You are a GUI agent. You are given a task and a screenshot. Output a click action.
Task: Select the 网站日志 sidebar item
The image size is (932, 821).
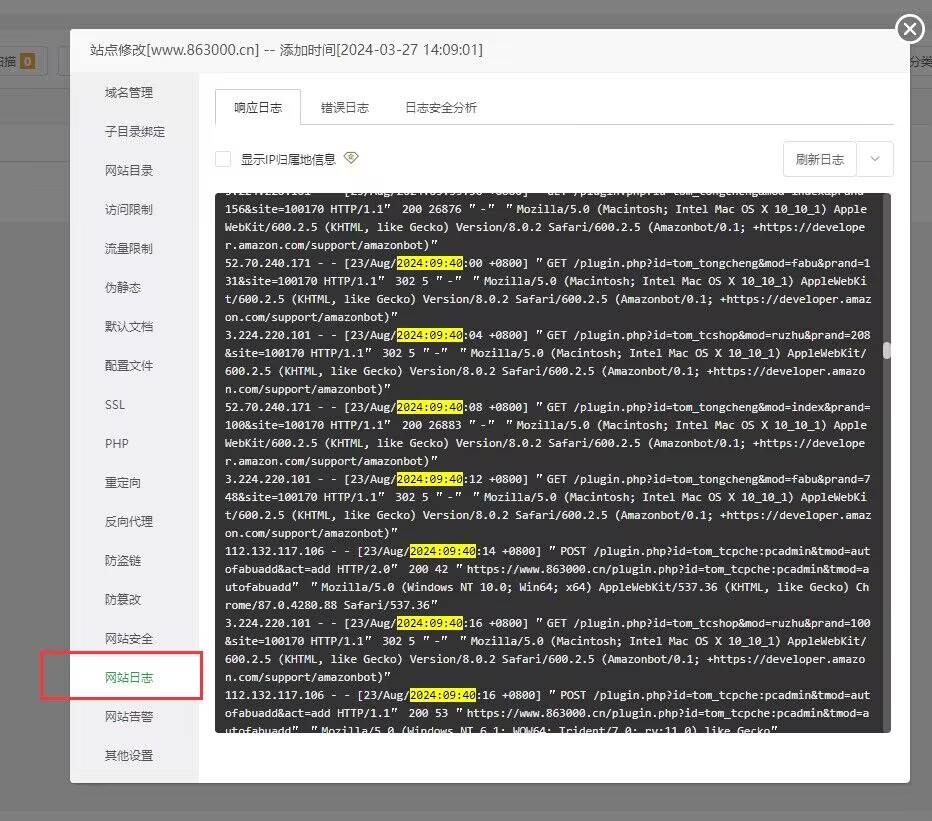[x=129, y=678]
